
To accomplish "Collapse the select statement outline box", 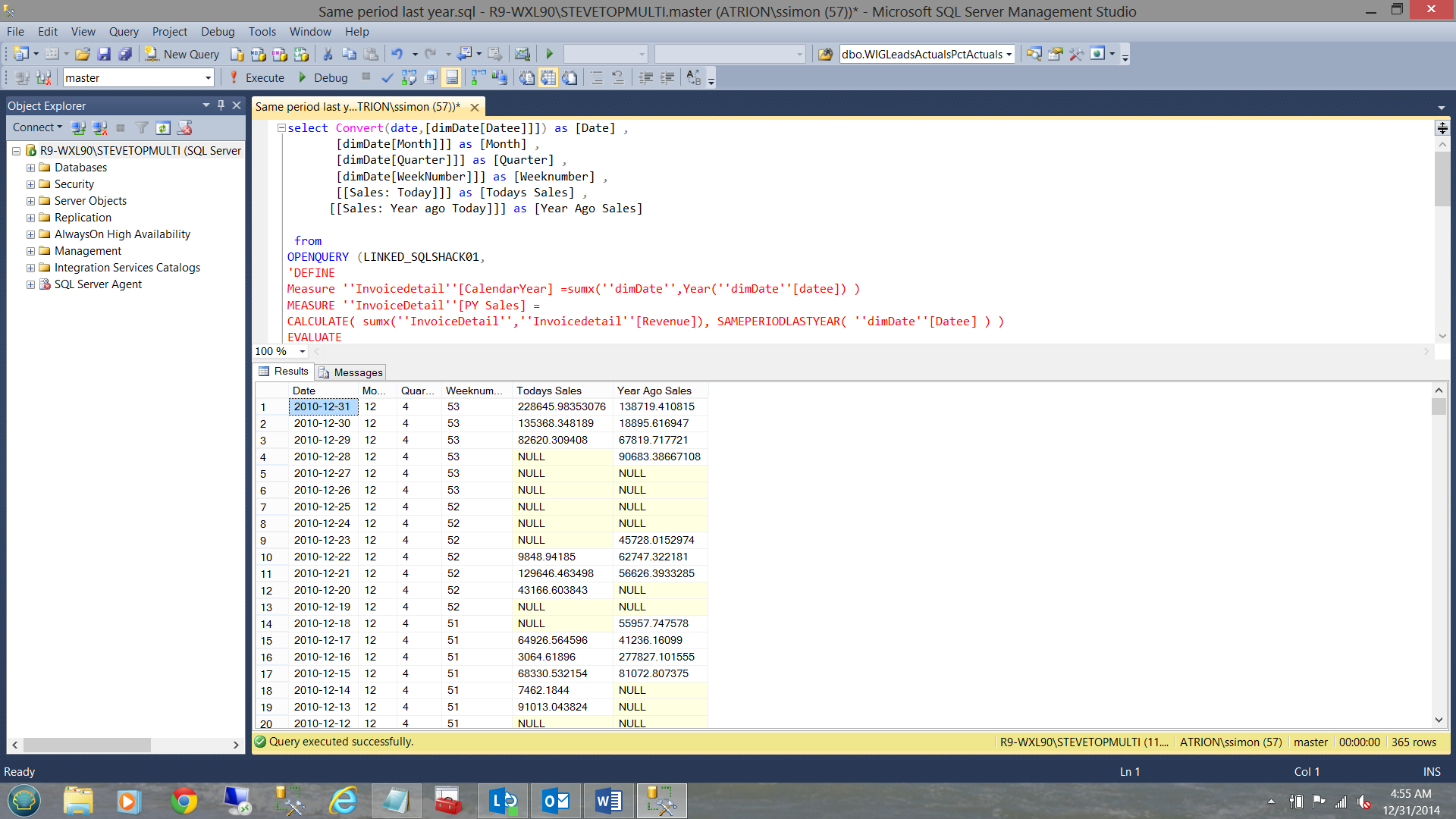I will click(281, 128).
